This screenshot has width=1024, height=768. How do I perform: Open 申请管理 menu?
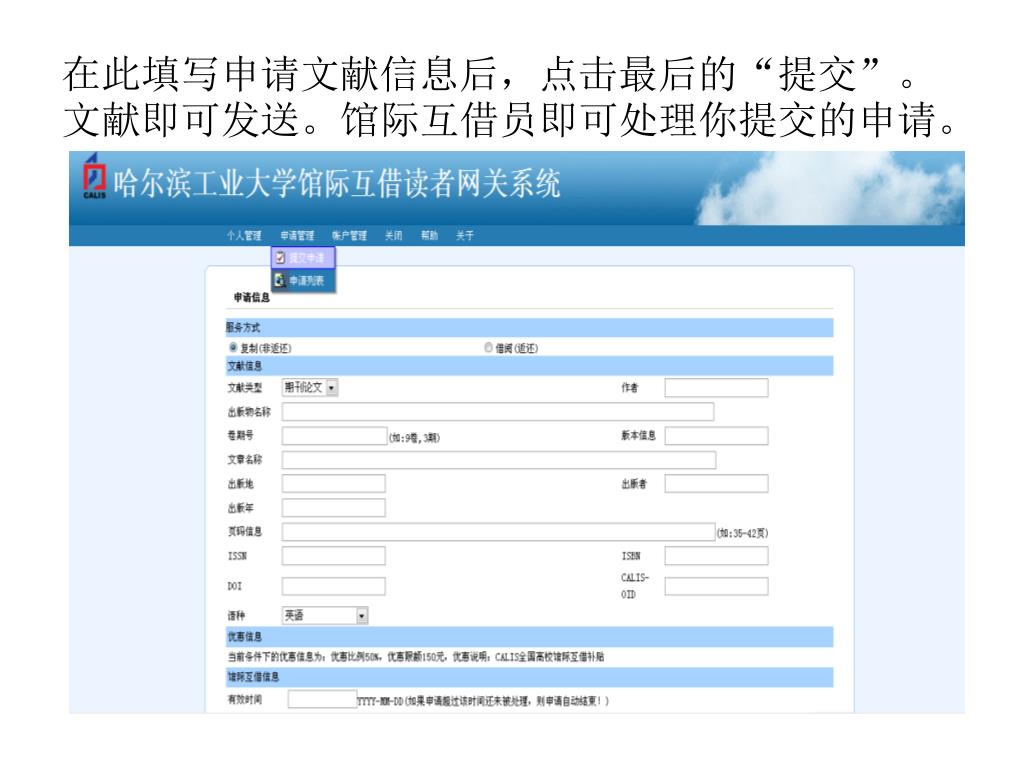(298, 236)
